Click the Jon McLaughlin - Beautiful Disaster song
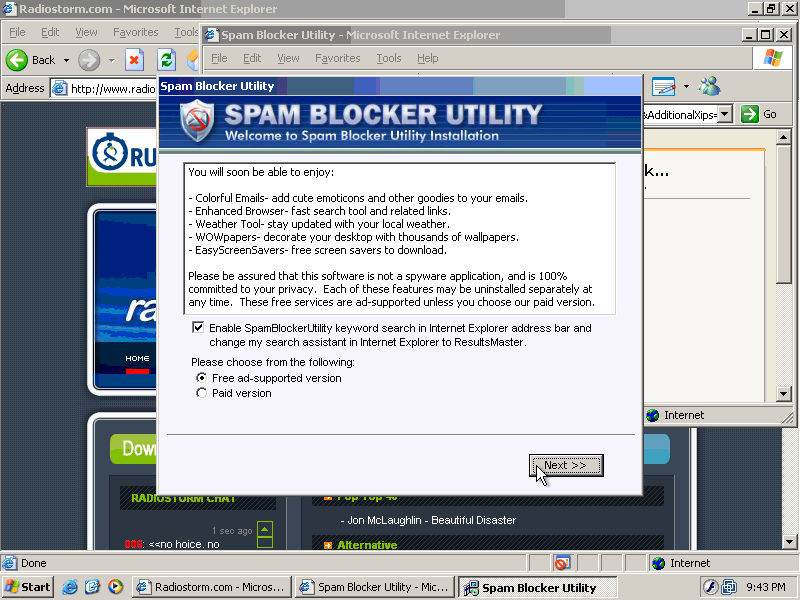Screen dimensions: 800x600 (428, 520)
